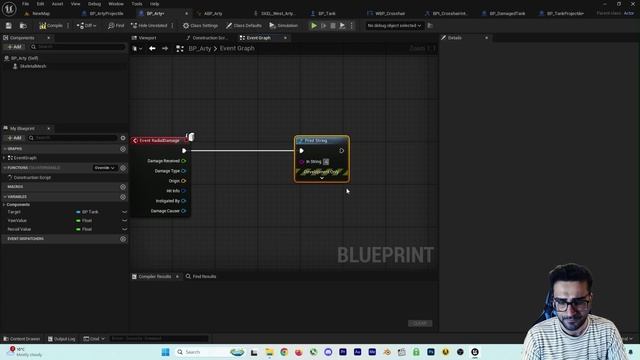Toggle Target variable visibility eye
Image resolution: width=640 pixels, height=360 pixels.
click(x=124, y=212)
